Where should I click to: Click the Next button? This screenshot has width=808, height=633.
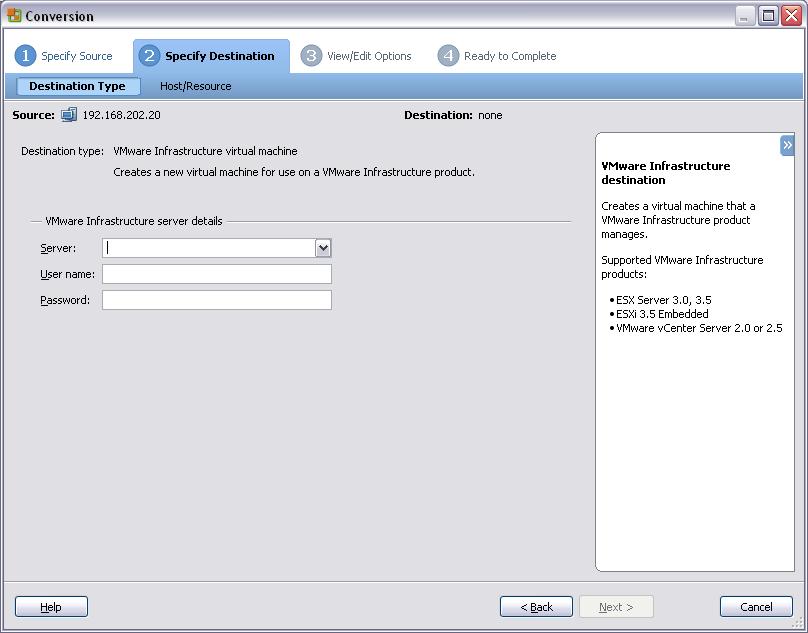(616, 607)
